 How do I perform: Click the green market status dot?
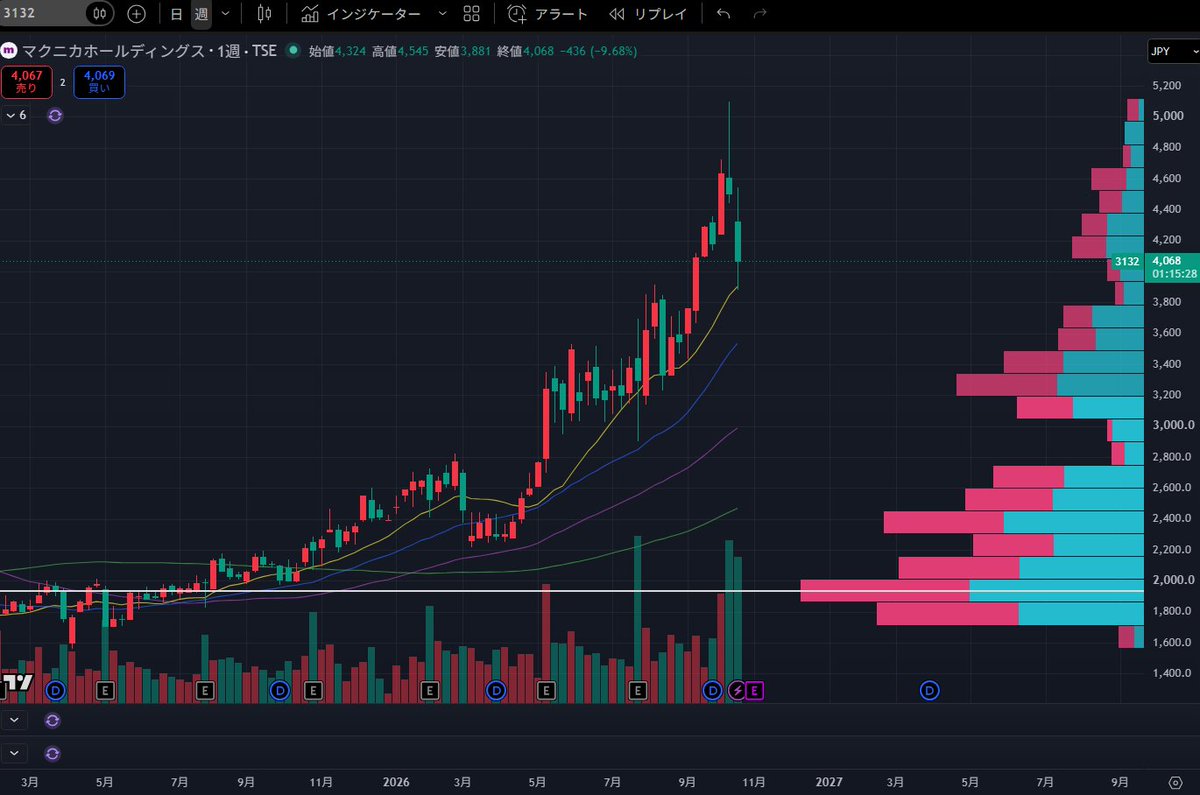292,50
